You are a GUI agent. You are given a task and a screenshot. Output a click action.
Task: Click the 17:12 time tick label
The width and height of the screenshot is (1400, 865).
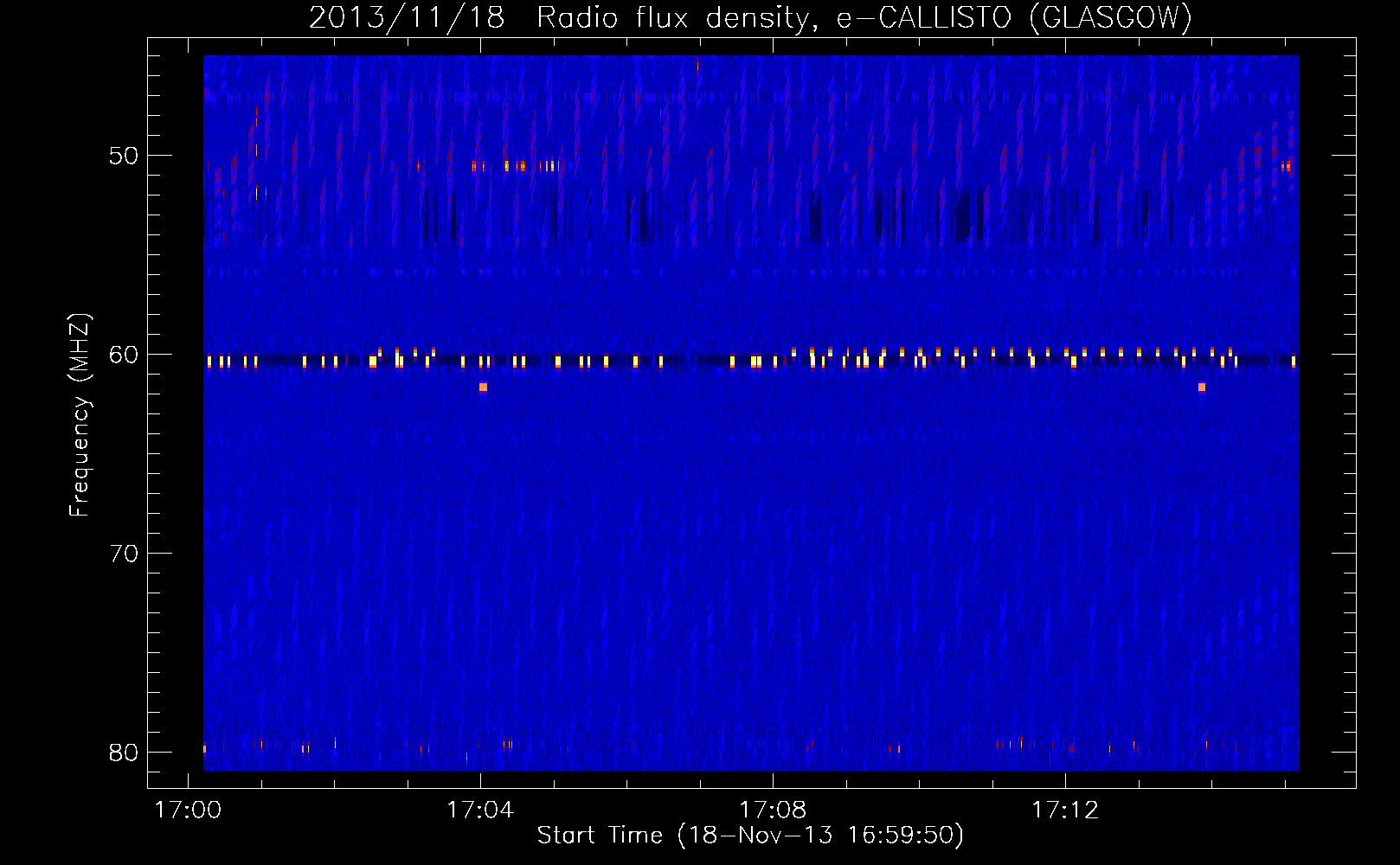coord(1065,810)
